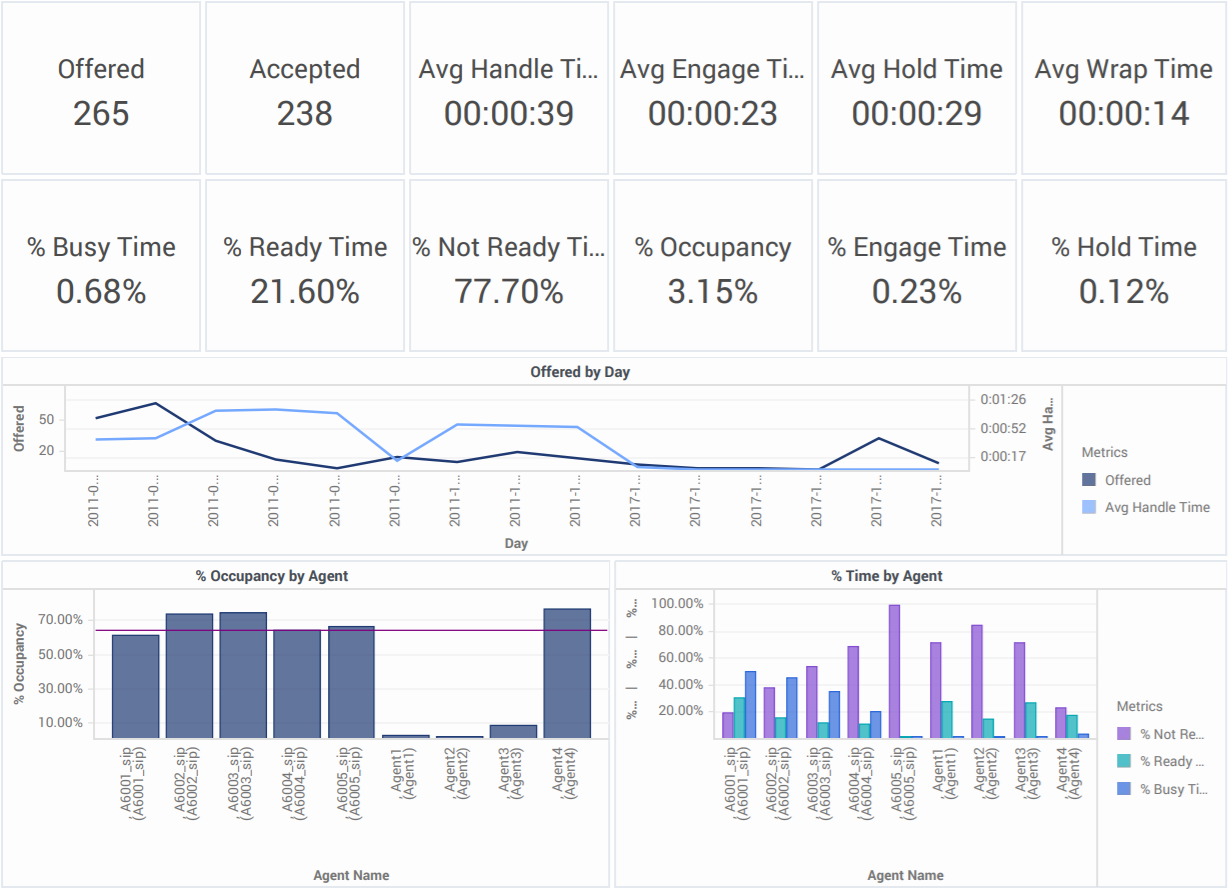This screenshot has height=890, width=1228.
Task: Click the A6003_sip occupancy bar
Action: tap(243, 676)
